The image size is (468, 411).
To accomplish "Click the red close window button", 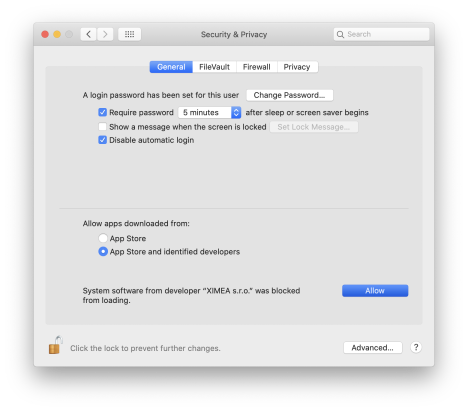I will [x=45, y=34].
